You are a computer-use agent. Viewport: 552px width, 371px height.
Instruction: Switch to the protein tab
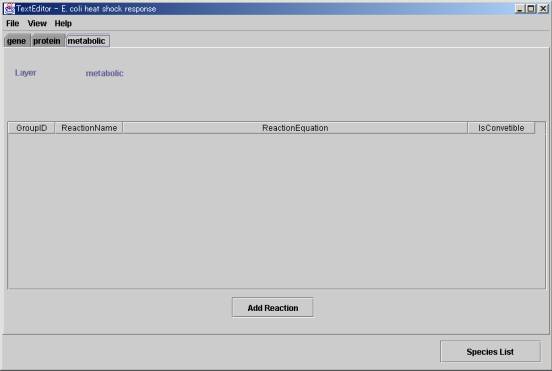coord(47,41)
